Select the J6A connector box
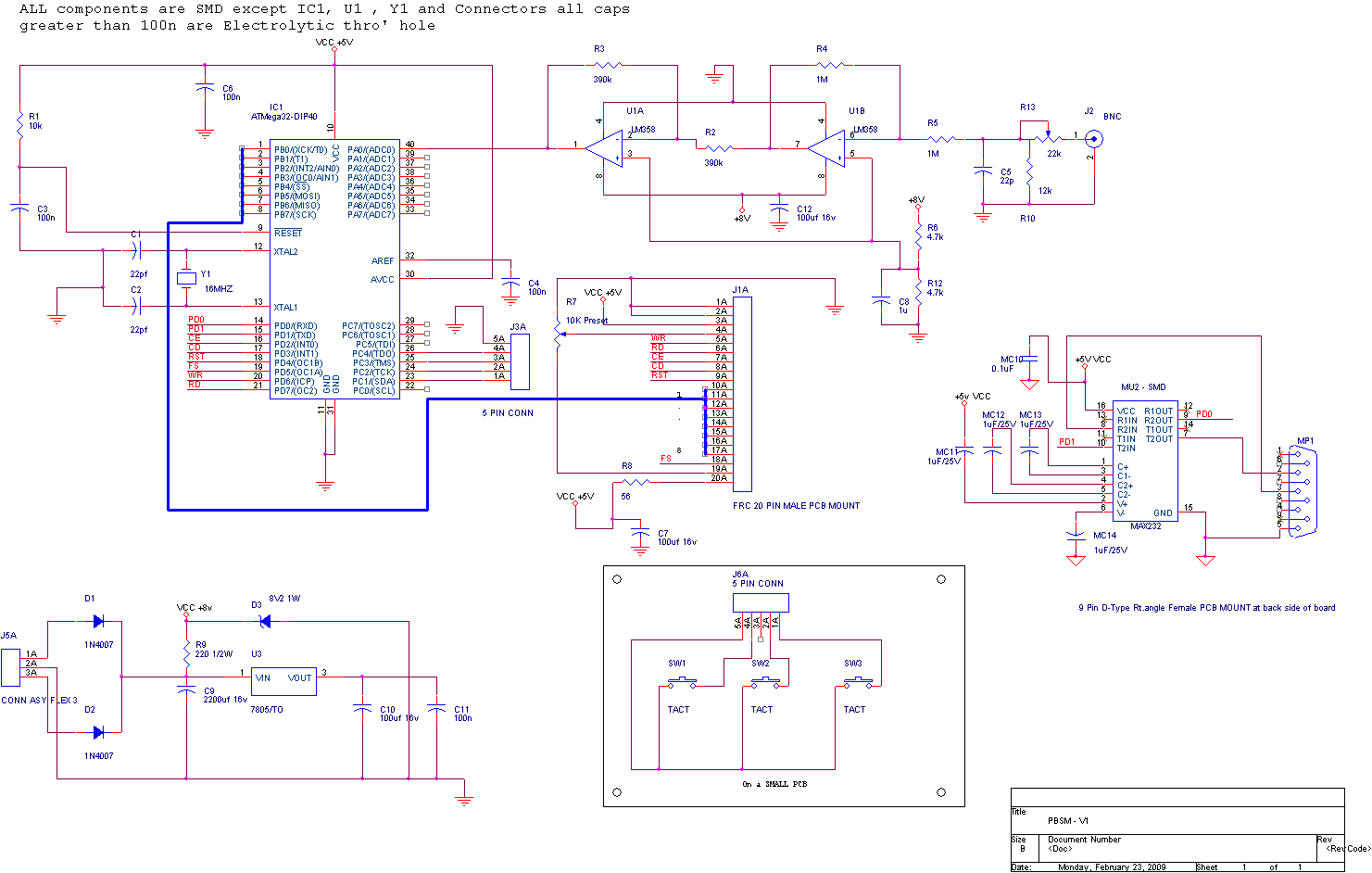The image size is (1372, 873). pos(761,602)
